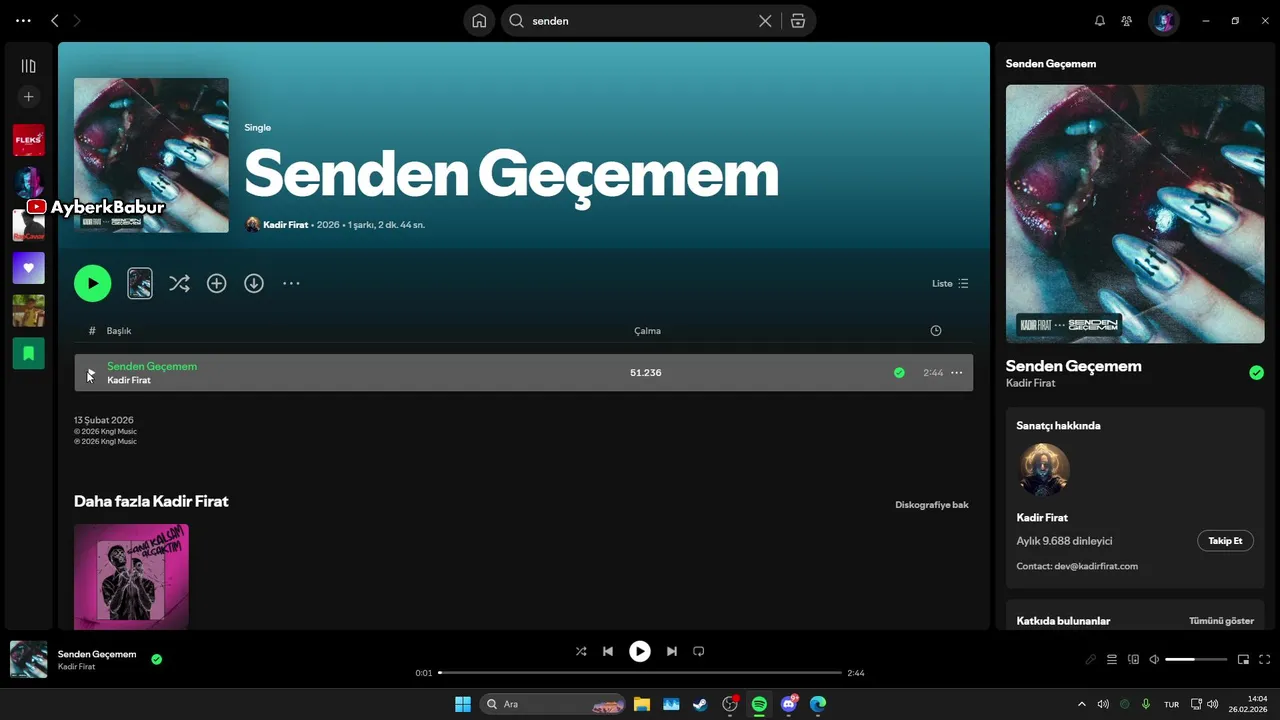Open Connect to a device icon

1133,659
